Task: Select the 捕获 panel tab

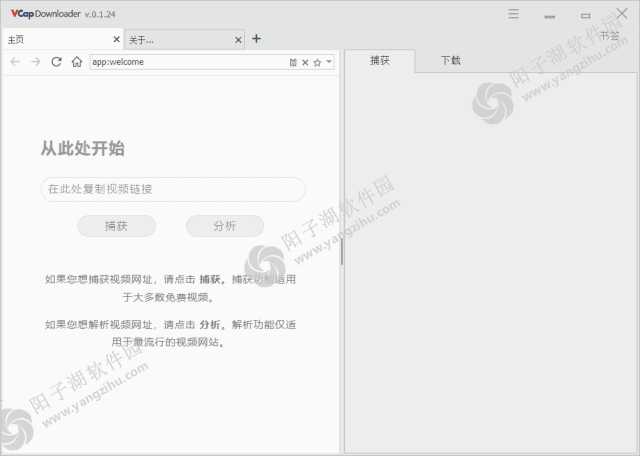Action: click(380, 61)
